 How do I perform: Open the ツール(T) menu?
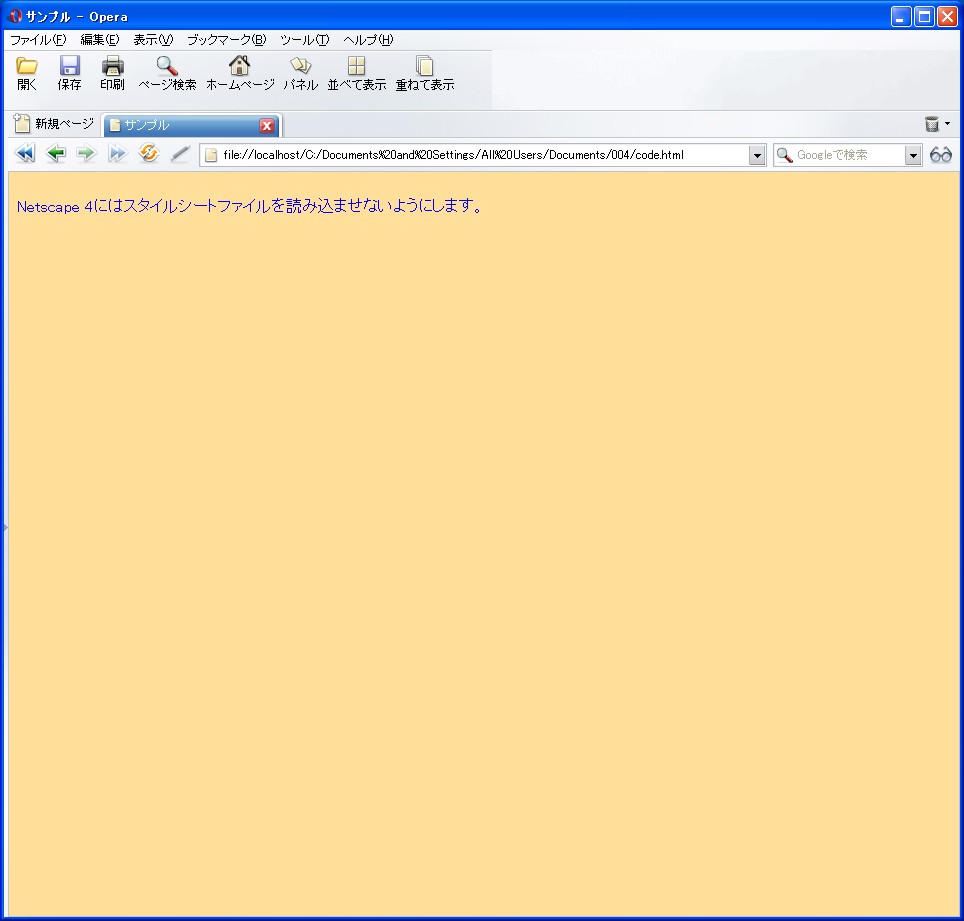coord(304,40)
